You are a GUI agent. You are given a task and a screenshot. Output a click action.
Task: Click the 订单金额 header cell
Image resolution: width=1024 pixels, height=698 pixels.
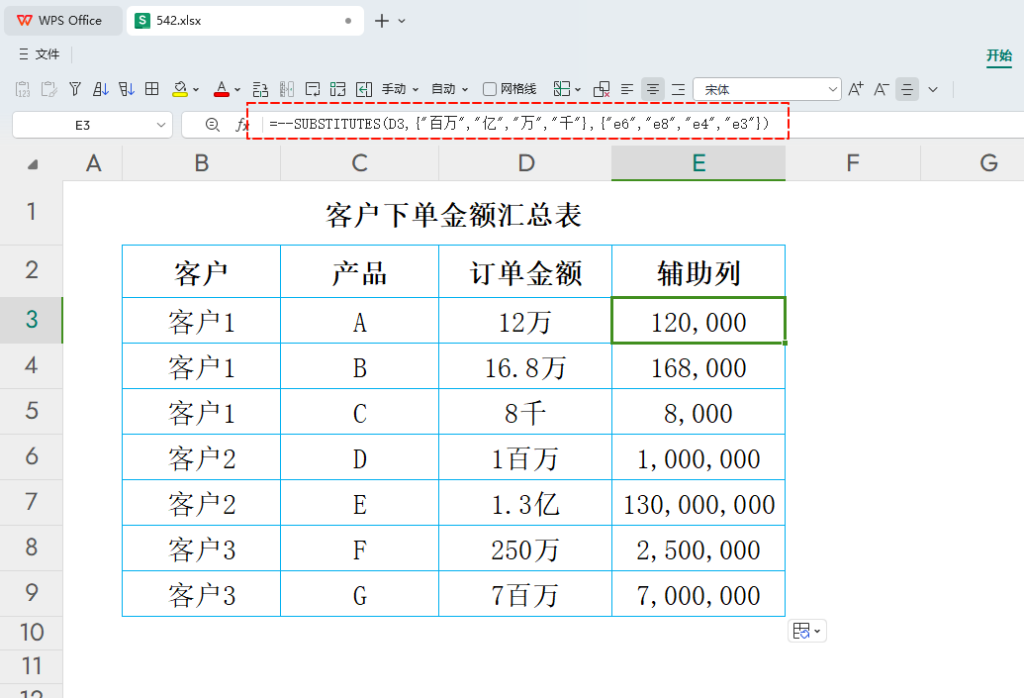525,272
